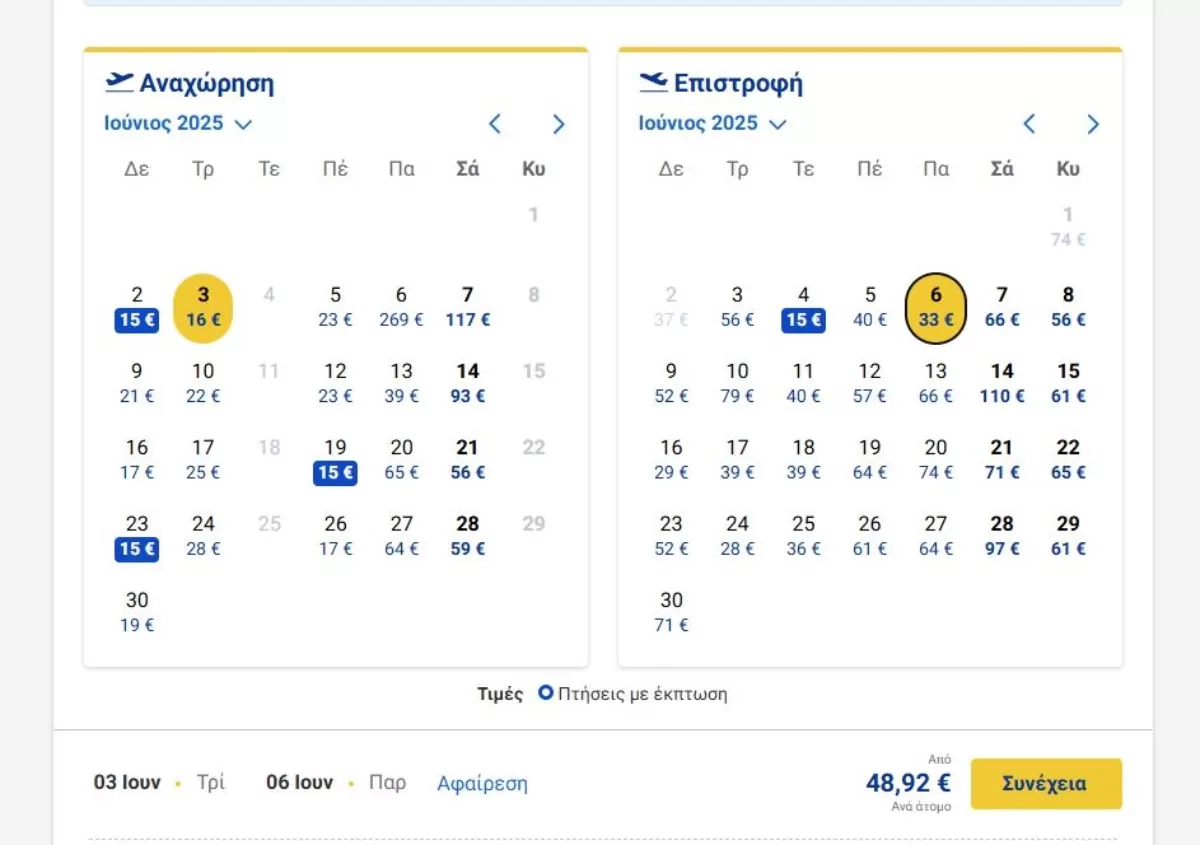Open the return Ιούνιος 2025 month dropdown
This screenshot has height=845, width=1200.
(x=712, y=124)
